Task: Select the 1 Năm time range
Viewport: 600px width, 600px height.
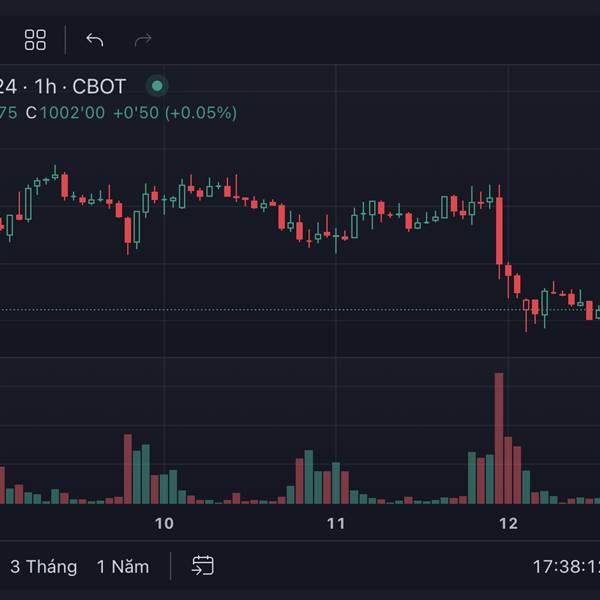Action: (123, 567)
